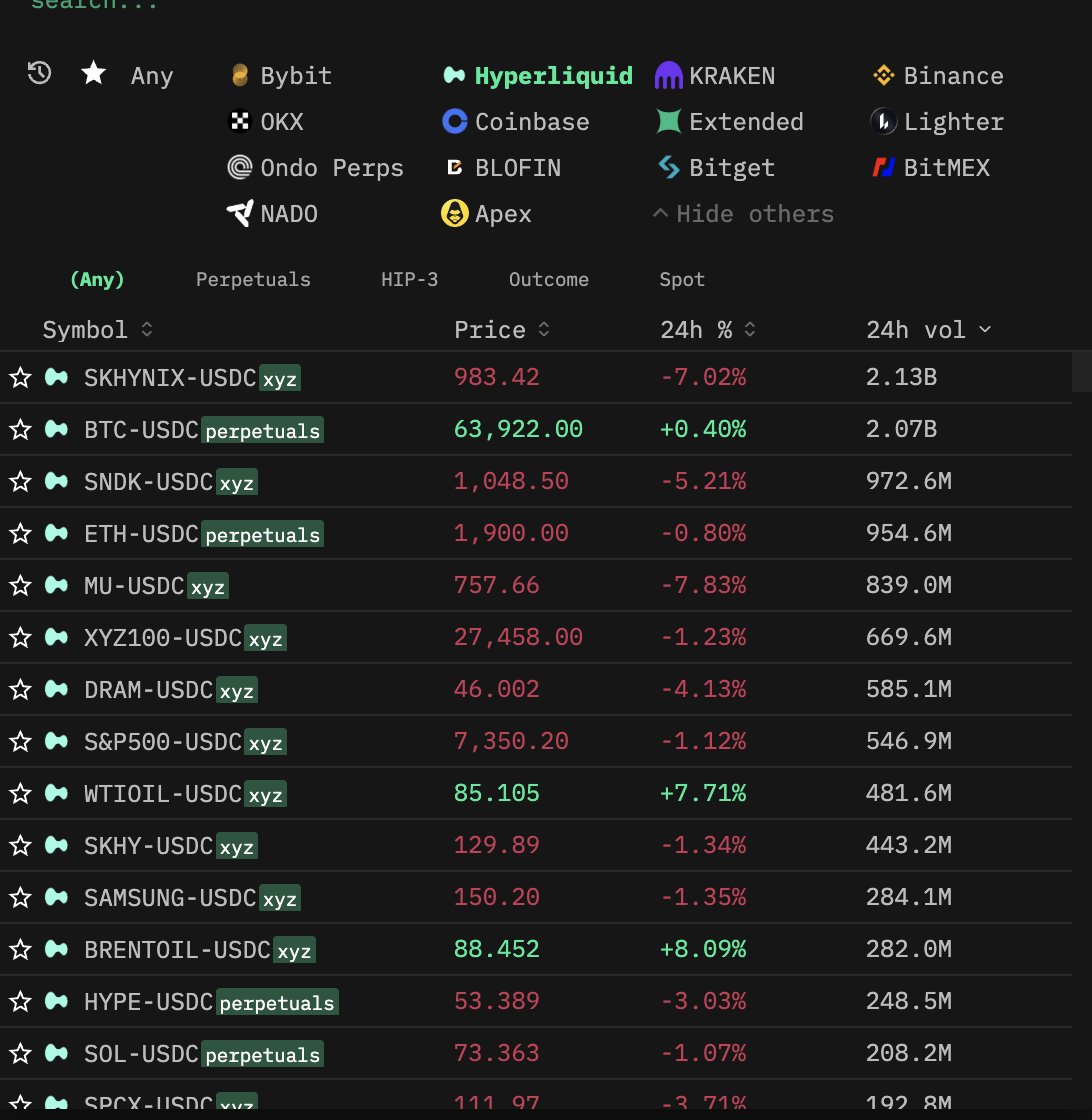Select BTC price 63,922.00
Image resolution: width=1092 pixels, height=1120 pixels.
click(519, 429)
